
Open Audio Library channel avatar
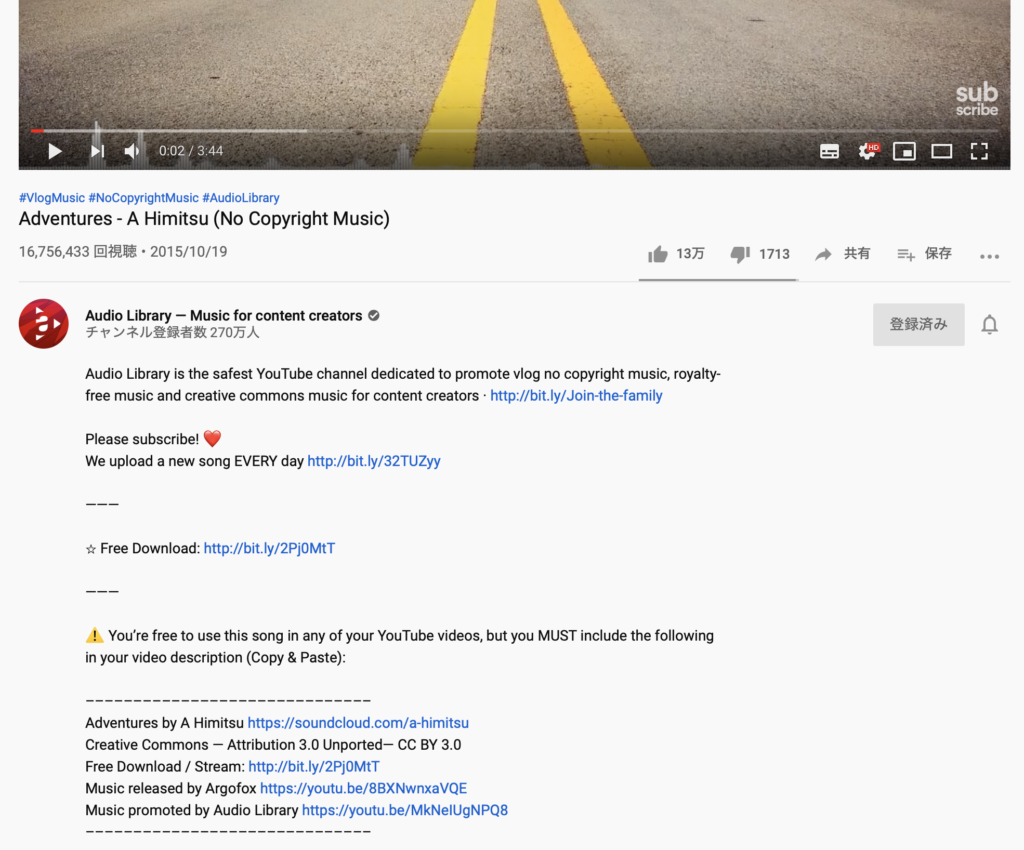[44, 324]
